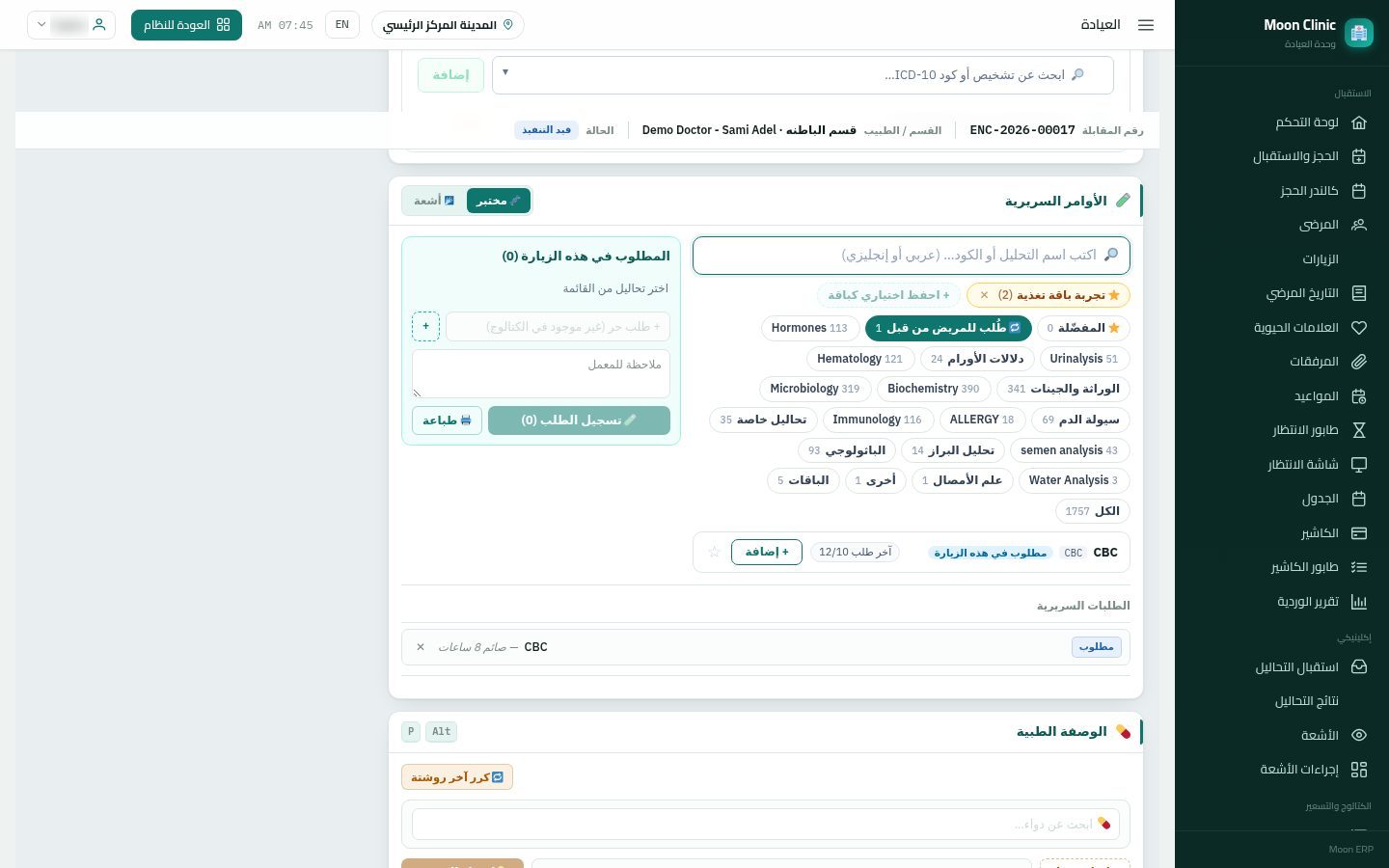1389x868 pixels.
Task: Click + احفظ اختياري كباقة
Action: (888, 295)
